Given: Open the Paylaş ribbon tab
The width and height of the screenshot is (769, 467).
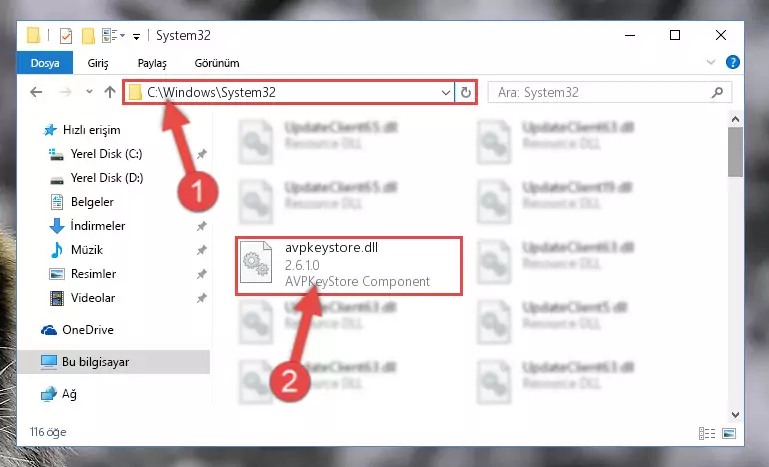Looking at the screenshot, I should pyautogui.click(x=152, y=63).
